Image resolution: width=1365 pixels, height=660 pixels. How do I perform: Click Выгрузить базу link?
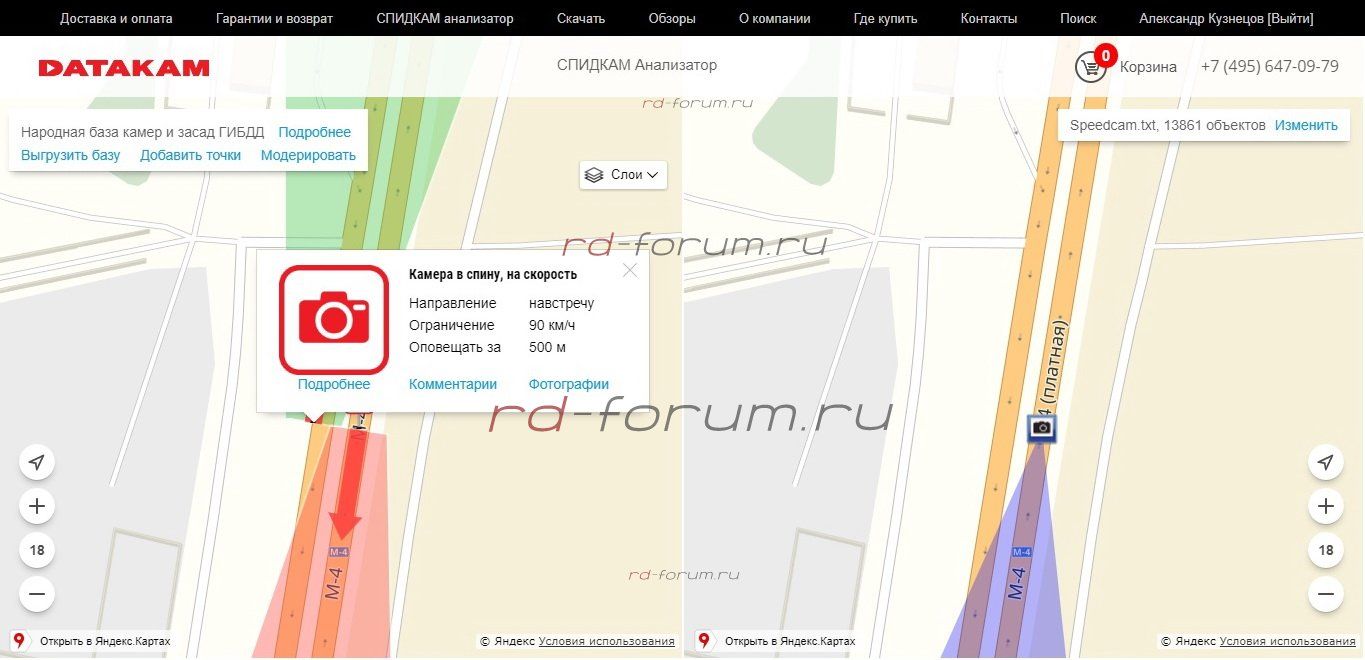[71, 155]
